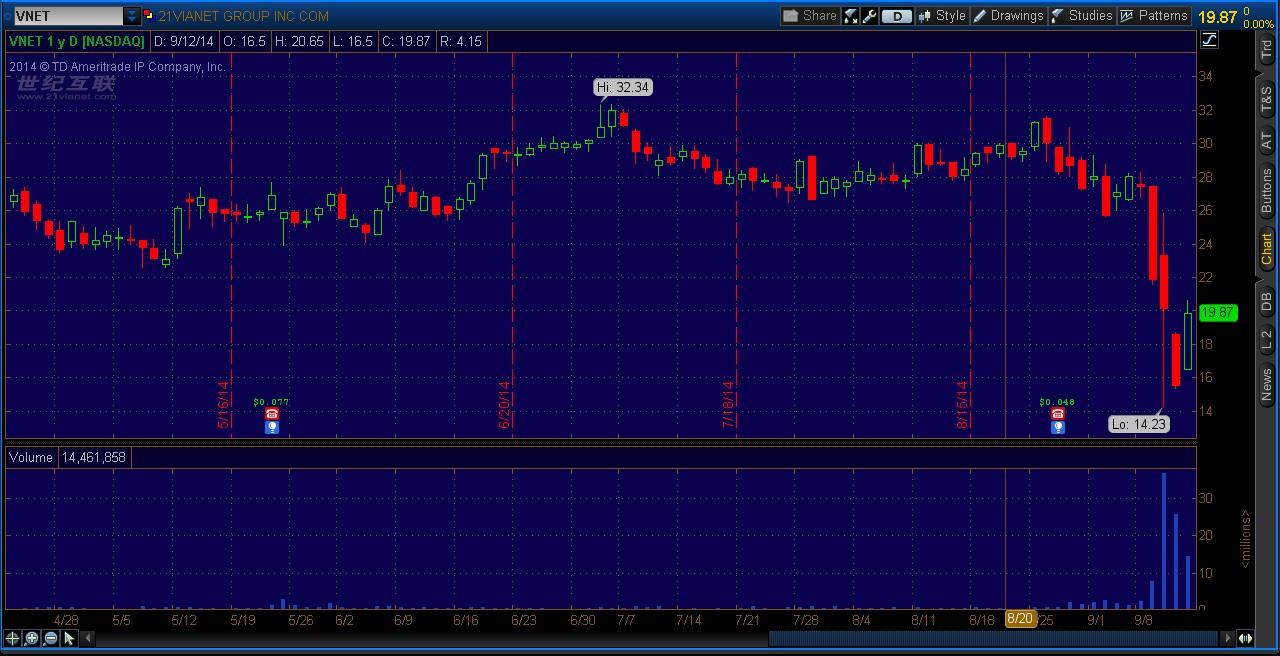The width and height of the screenshot is (1280, 656).
Task: Zoom in using the magnifier plus icon
Action: tap(32, 638)
